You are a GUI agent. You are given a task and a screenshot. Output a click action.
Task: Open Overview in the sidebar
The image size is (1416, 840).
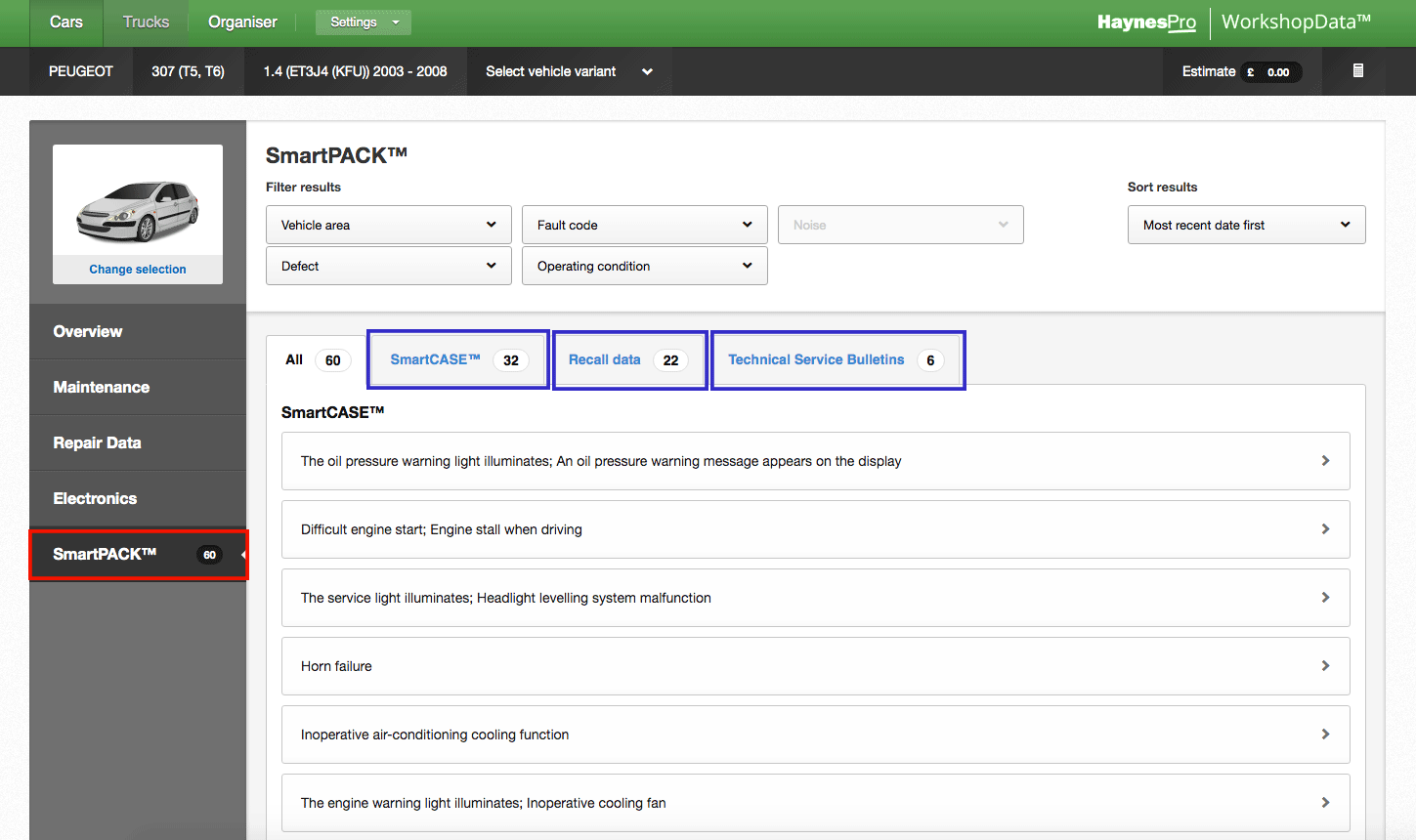[138, 332]
